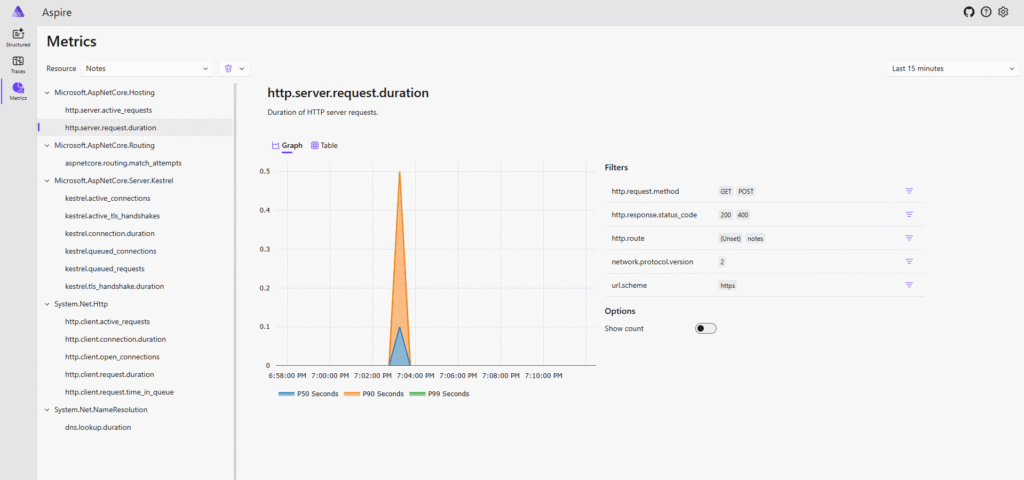Viewport: 1024px width, 480px height.
Task: Click the 400 status code tag
Action: tap(743, 215)
